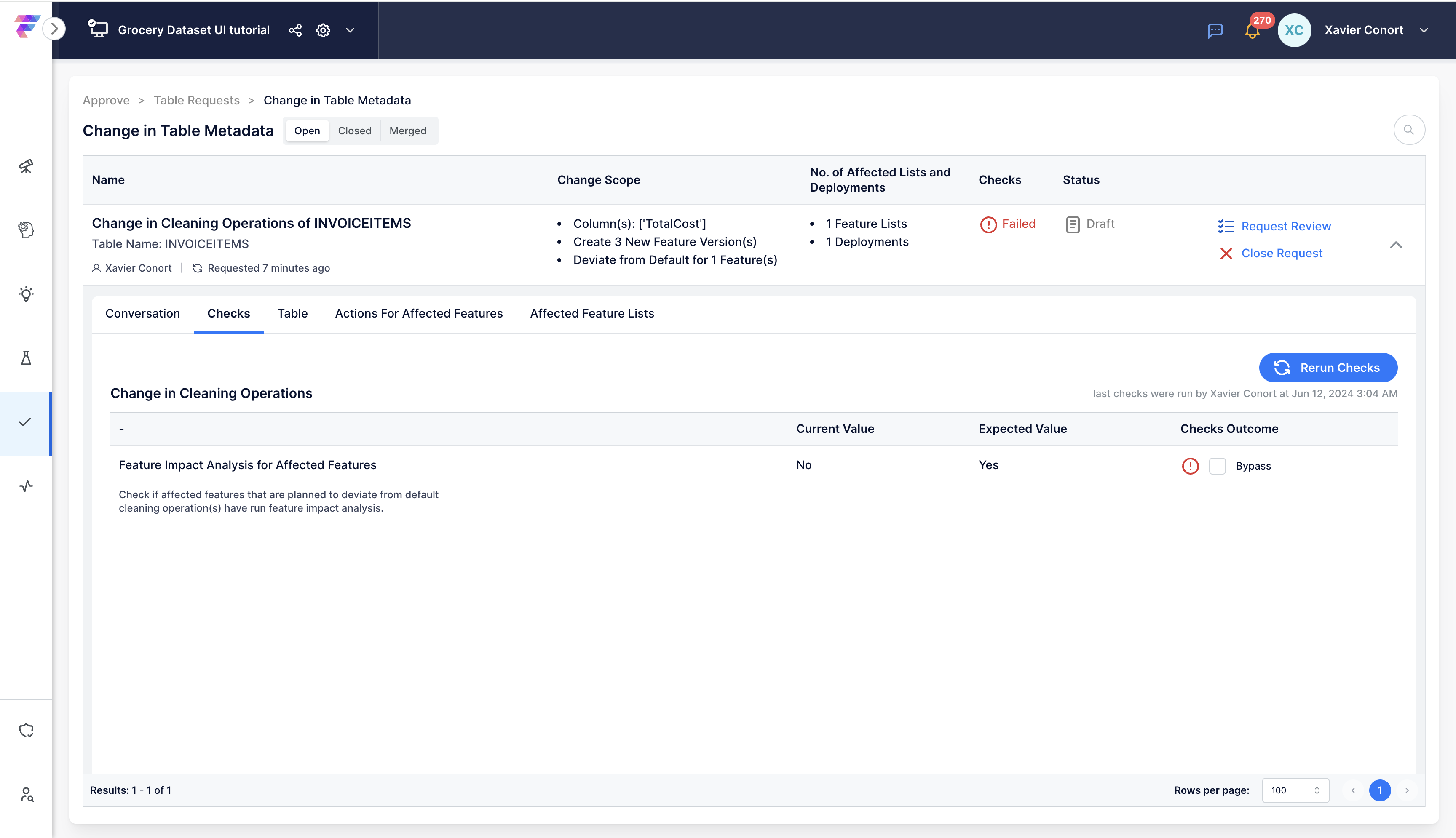
Task: Open the shield admin icon in sidebar
Action: tap(26, 730)
